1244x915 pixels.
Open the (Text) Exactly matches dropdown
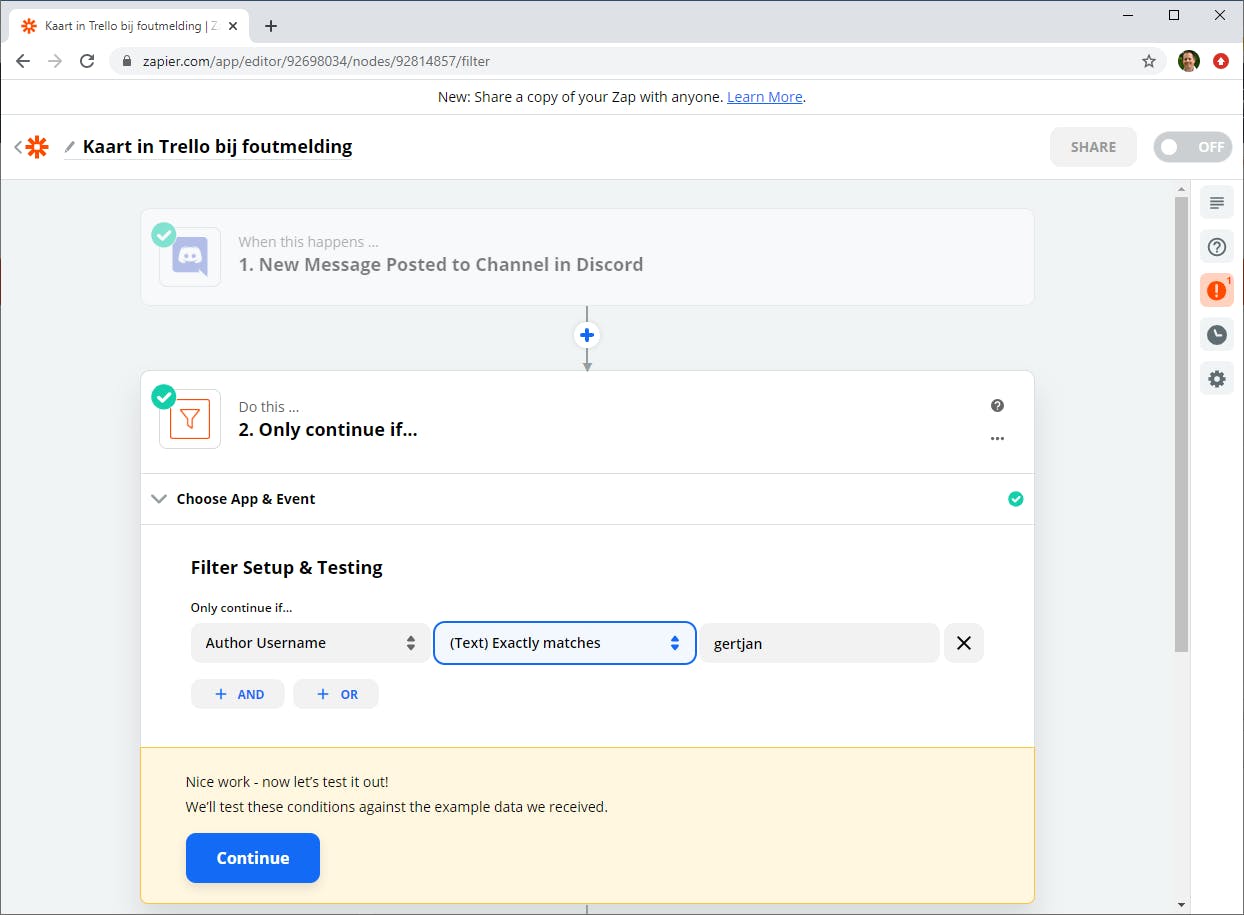tap(564, 643)
